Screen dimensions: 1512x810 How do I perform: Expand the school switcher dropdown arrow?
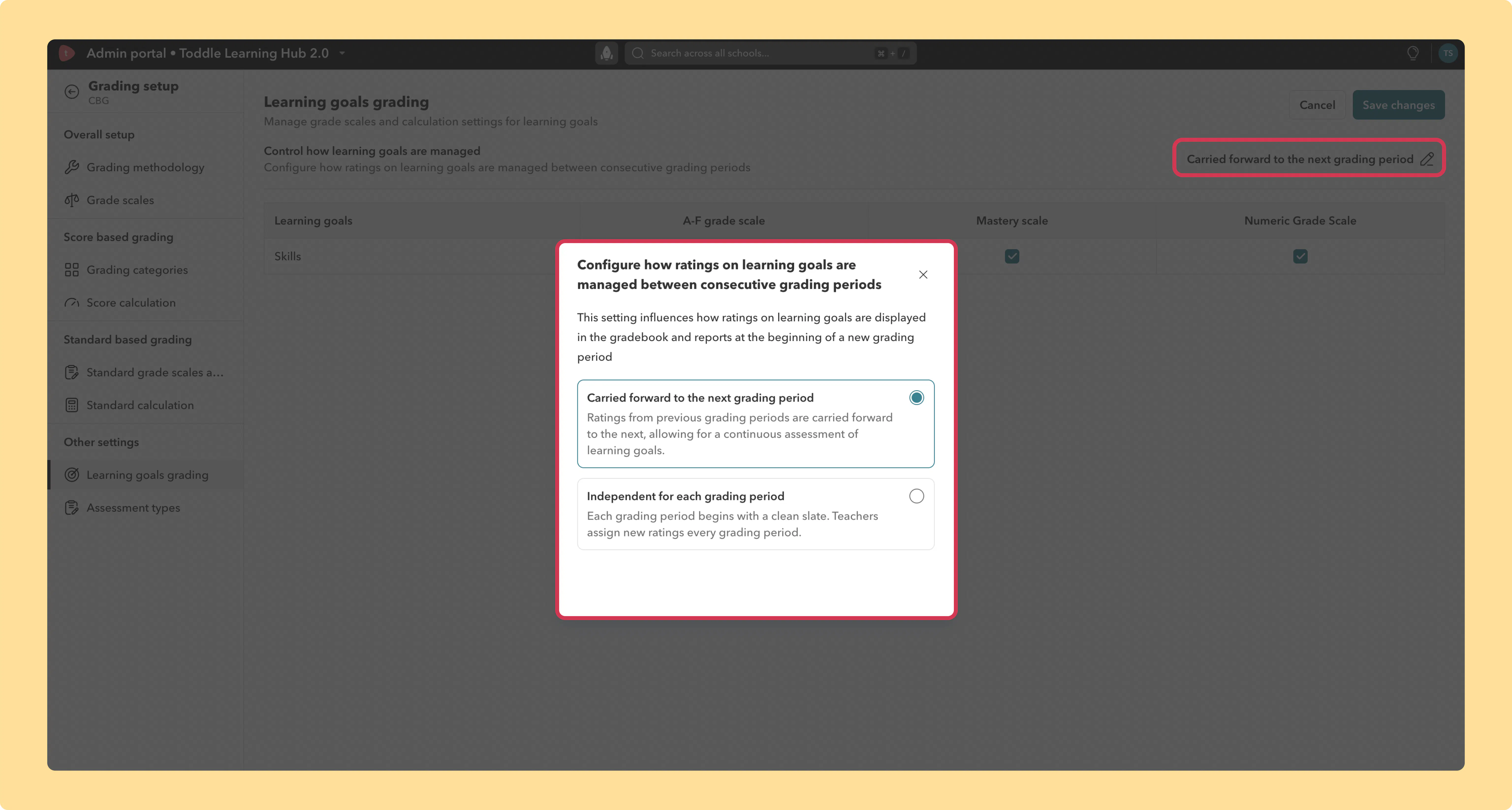pyautogui.click(x=342, y=53)
